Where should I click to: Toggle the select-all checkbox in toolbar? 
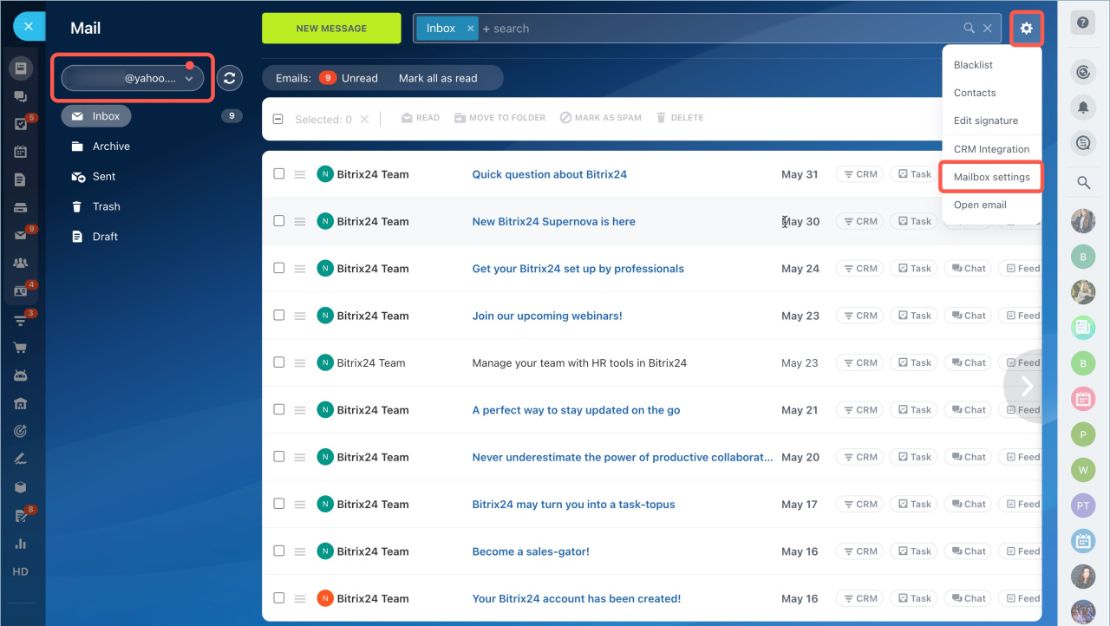[x=278, y=119]
